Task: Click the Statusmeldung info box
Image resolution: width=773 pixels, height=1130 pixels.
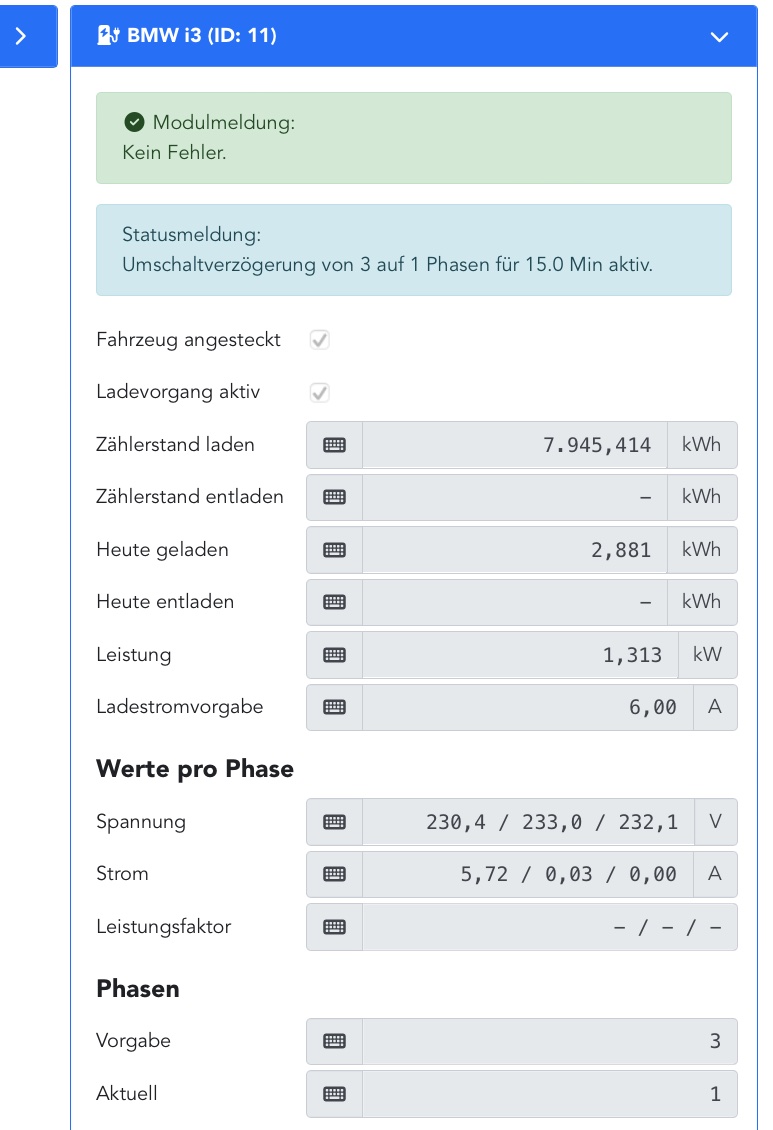Action: point(413,250)
